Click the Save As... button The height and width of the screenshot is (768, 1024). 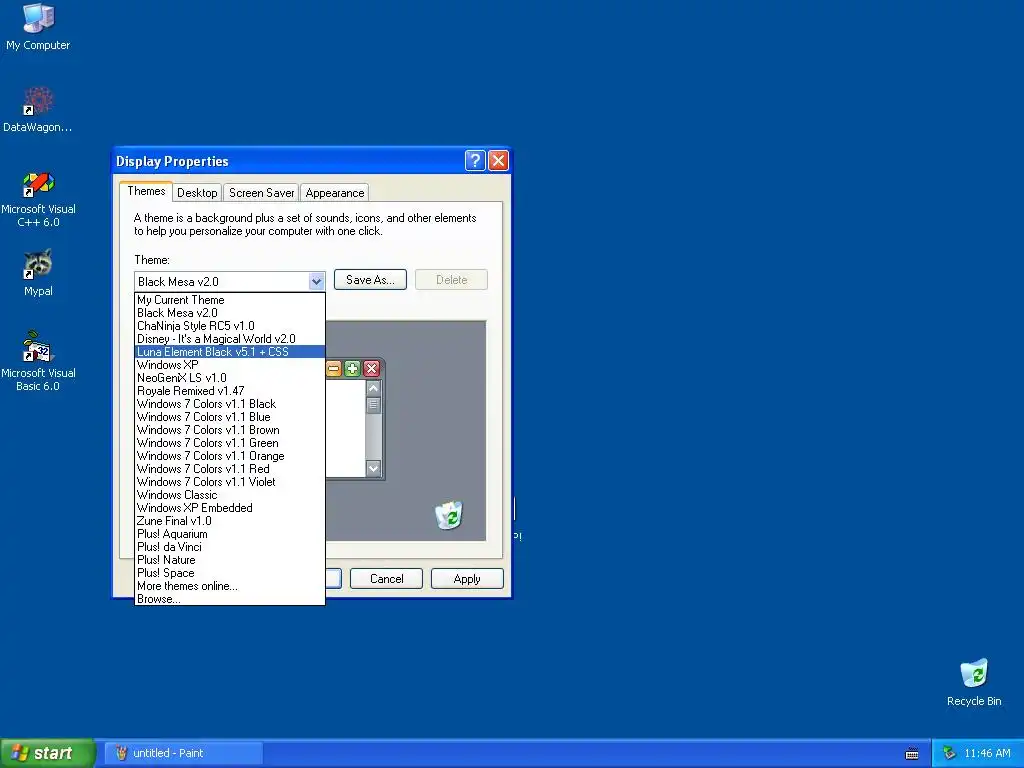click(x=370, y=280)
